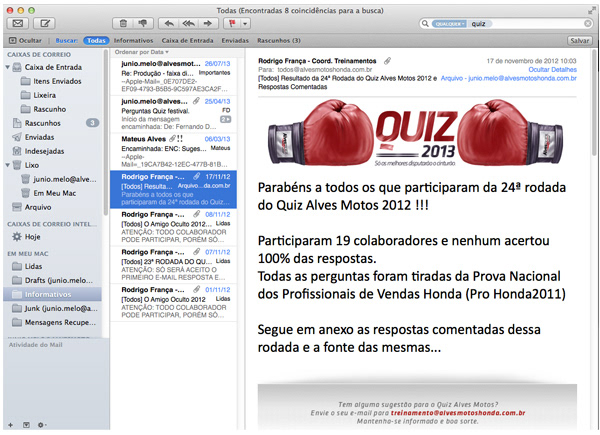Open the Junk (junio.melo@a... folder
This screenshot has height=435, width=600.
coord(53,308)
